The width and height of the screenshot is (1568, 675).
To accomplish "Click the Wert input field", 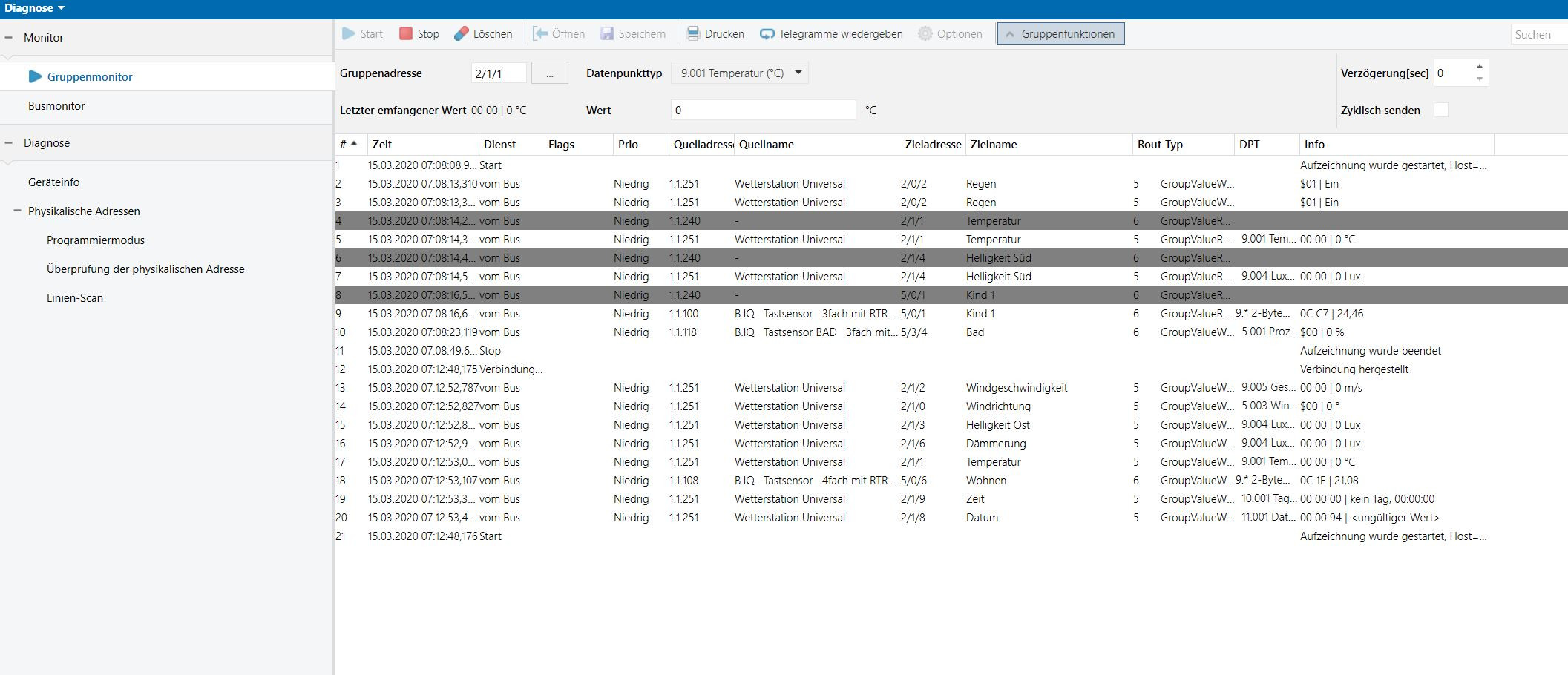I will click(762, 111).
